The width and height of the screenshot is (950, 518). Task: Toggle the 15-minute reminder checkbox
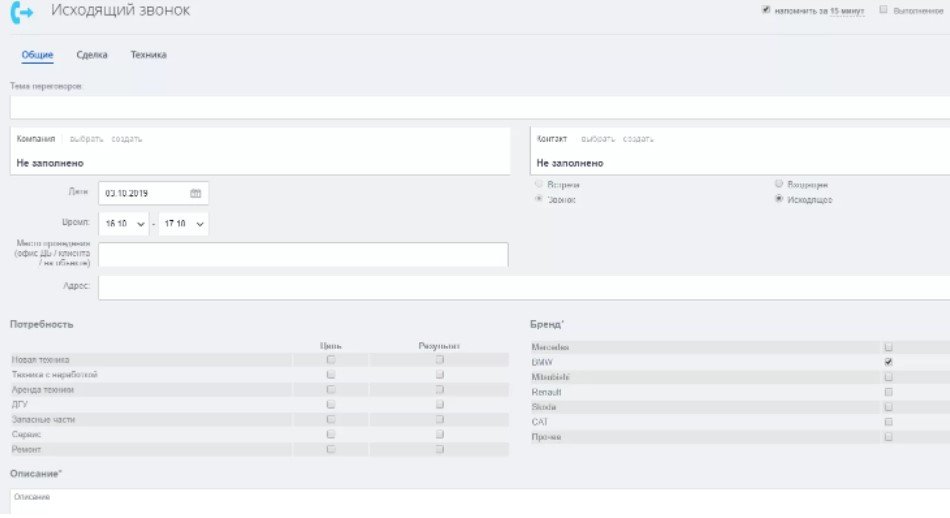[x=766, y=10]
